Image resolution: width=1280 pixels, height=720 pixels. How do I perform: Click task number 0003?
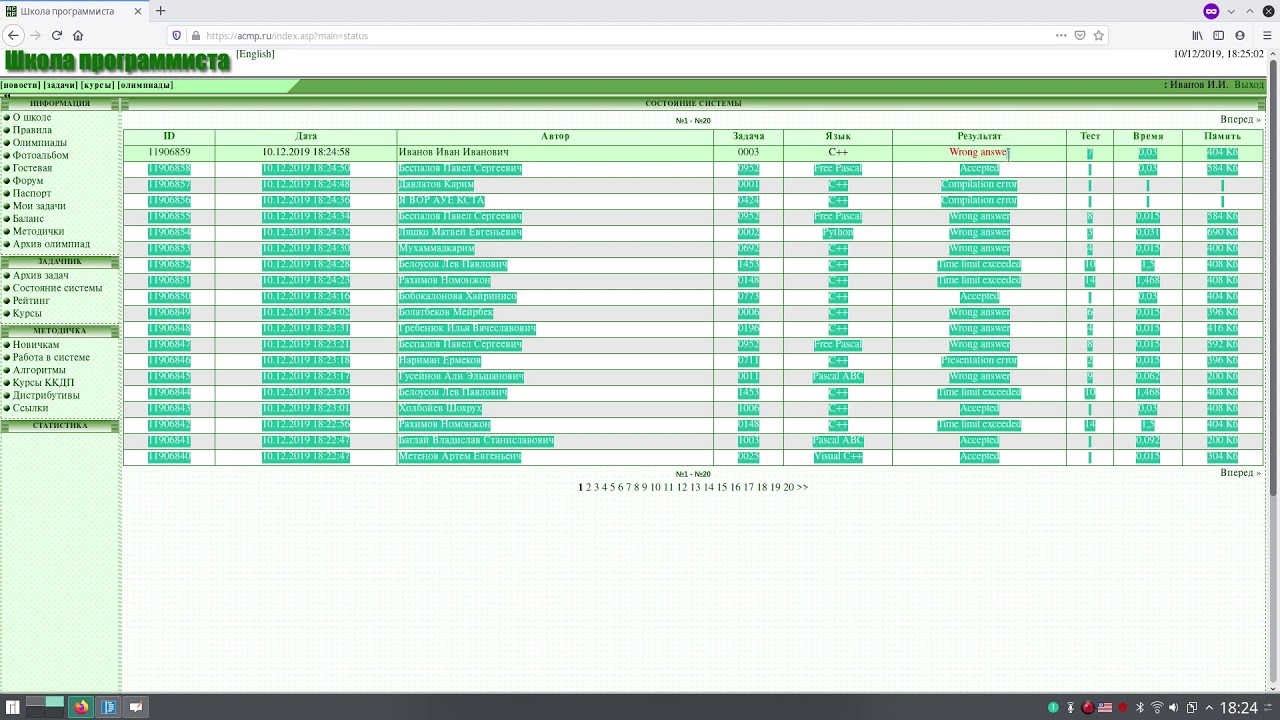tap(748, 152)
